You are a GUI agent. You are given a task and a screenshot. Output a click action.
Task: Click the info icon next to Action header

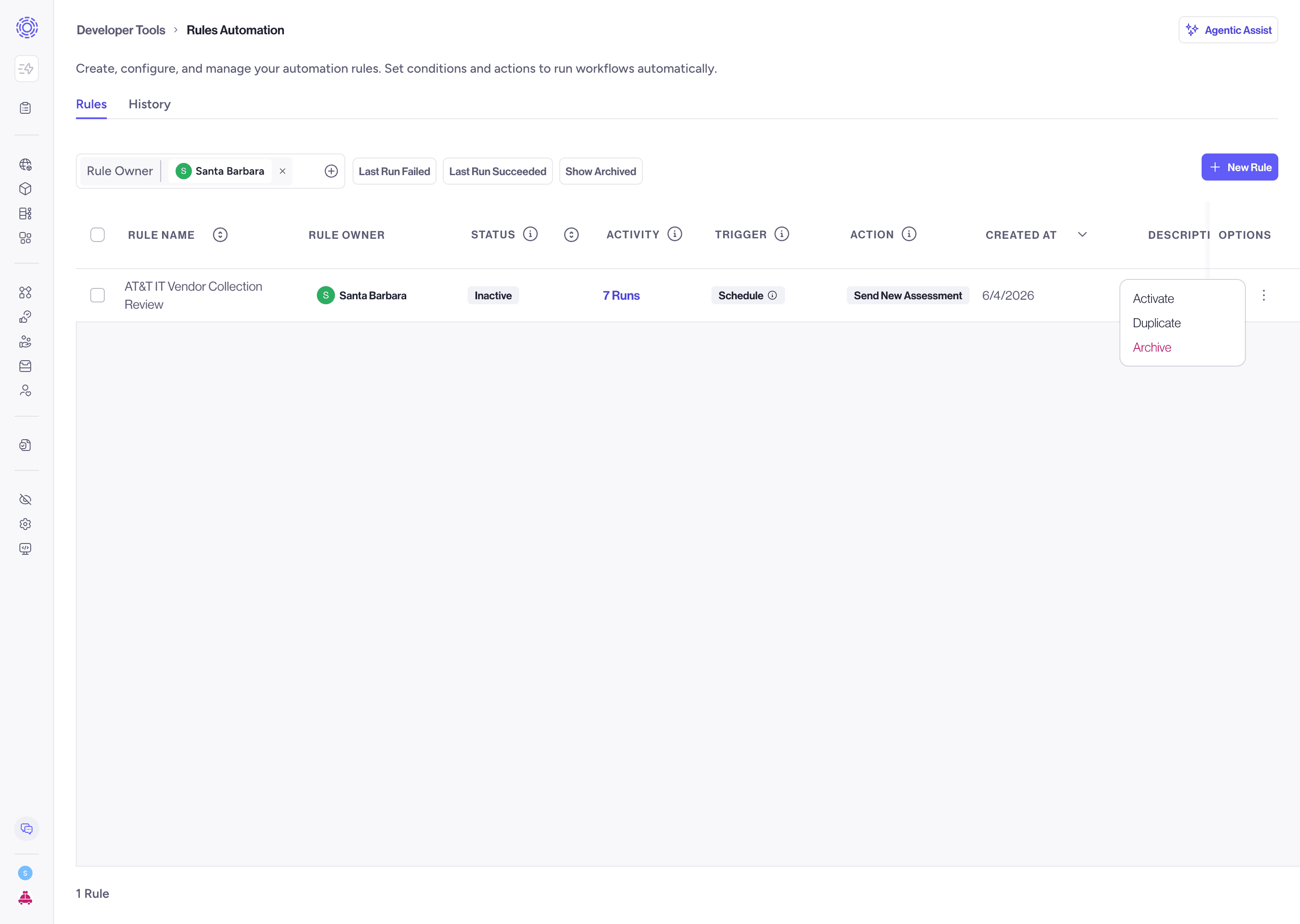(x=909, y=234)
